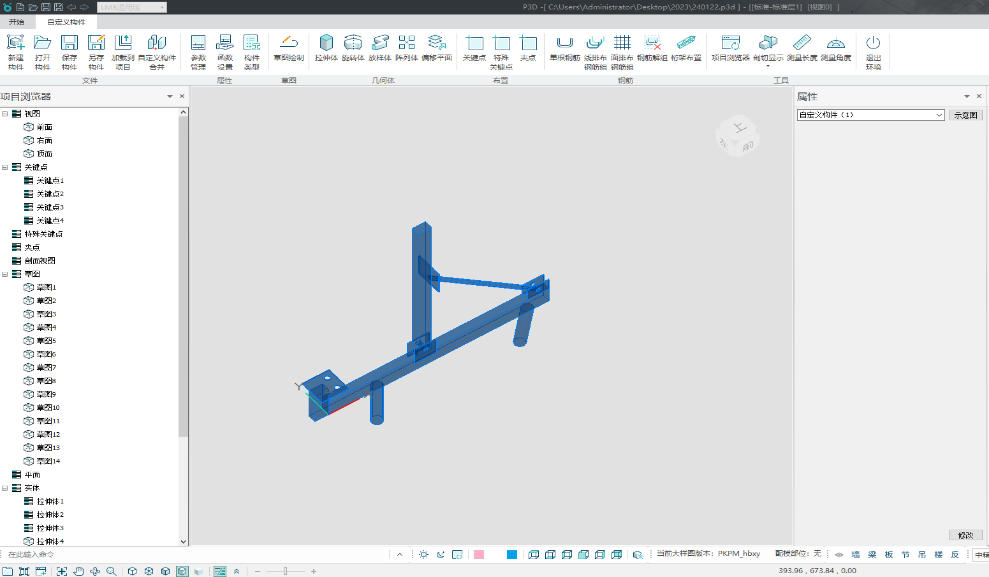Click the 草图绘制 sketch drawing tool
989x577 pixels.
[288, 49]
